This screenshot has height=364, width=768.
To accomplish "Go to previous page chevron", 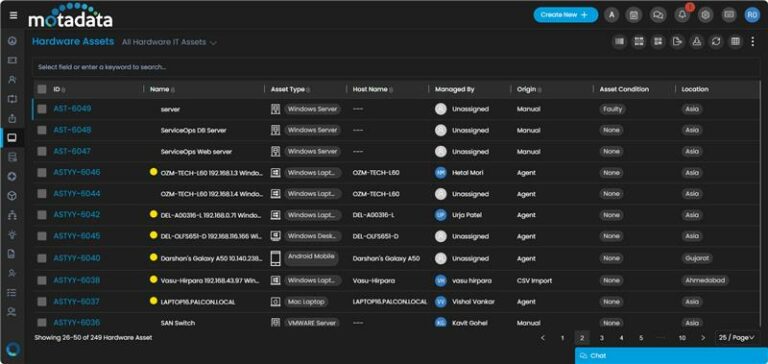I will [543, 338].
